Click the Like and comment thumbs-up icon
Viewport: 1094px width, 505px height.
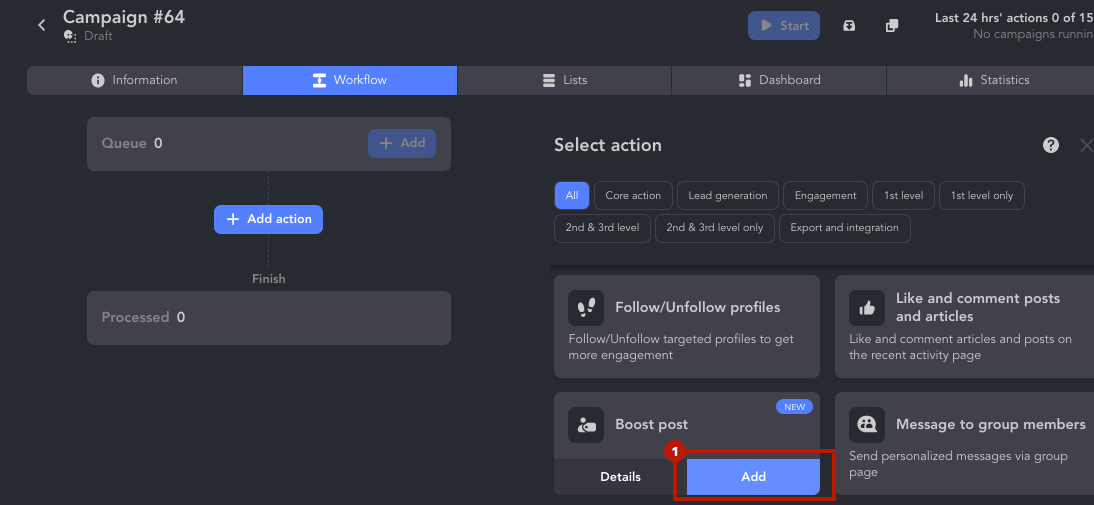coord(867,308)
